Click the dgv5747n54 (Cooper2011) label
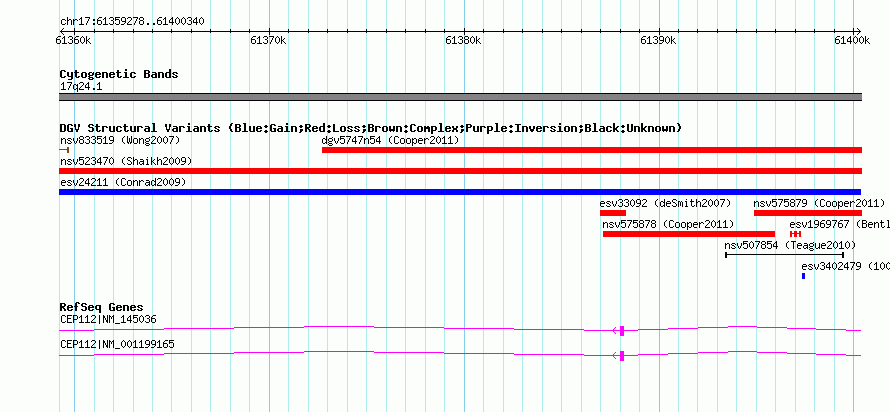Screen dimensions: 890x412 [x=390, y=140]
